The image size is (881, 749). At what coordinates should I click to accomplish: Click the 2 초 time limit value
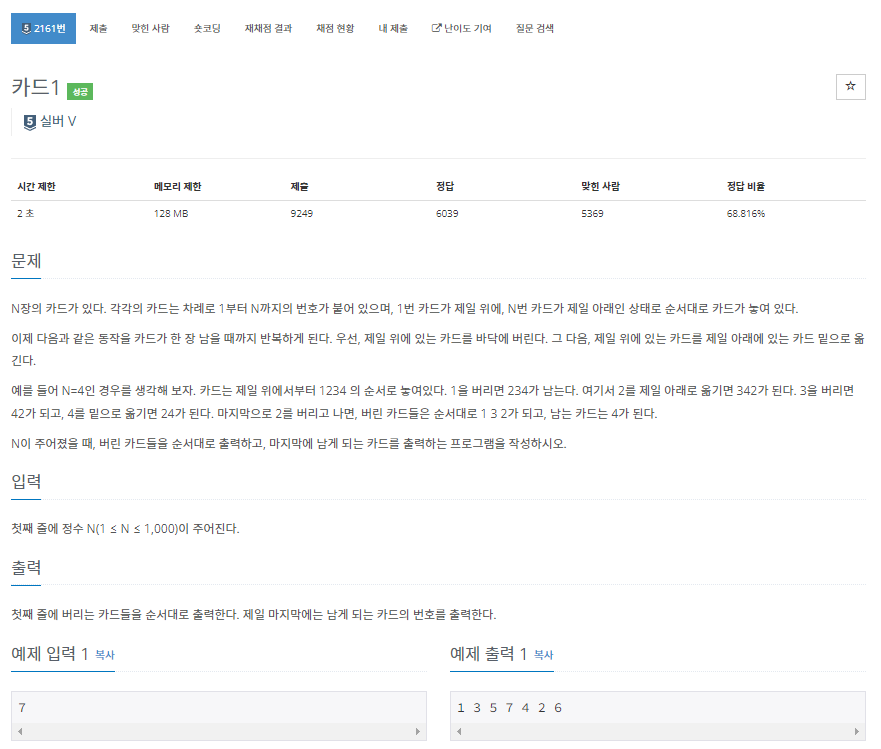[25, 214]
